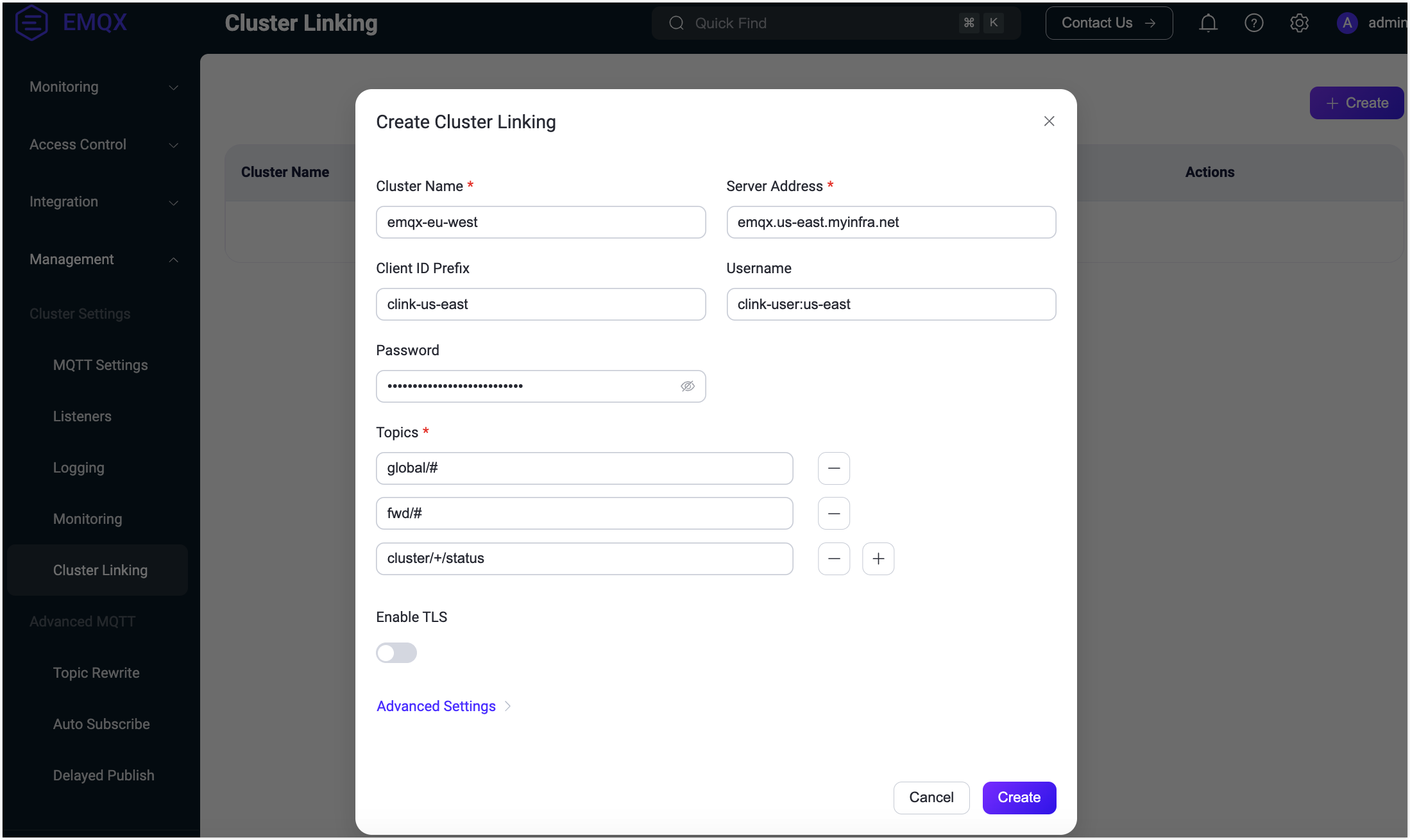The height and width of the screenshot is (840, 1410).
Task: Expand the Management sidebar section
Action: point(100,259)
